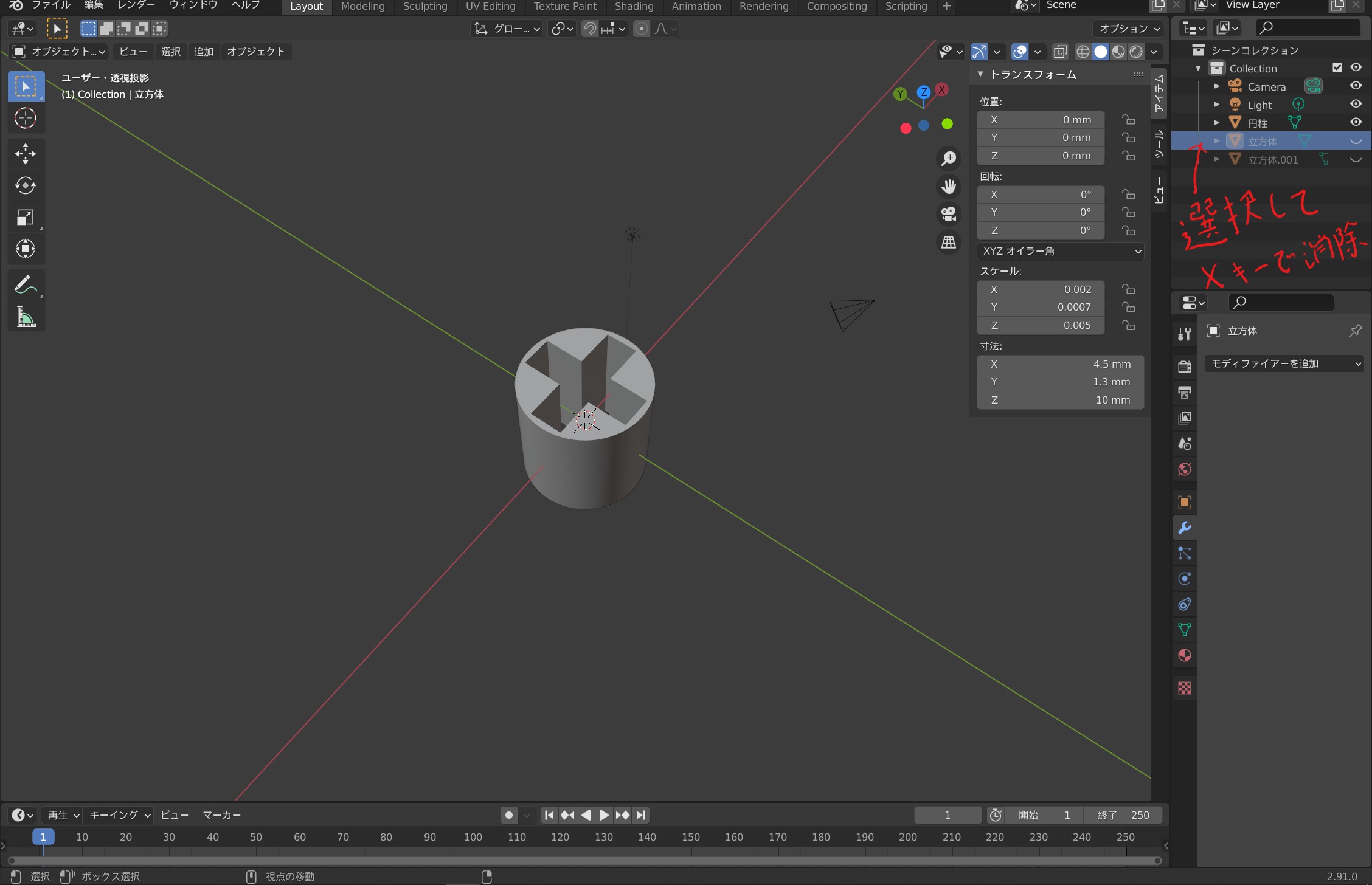The width and height of the screenshot is (1372, 885).
Task: Select the Rotate tool
Action: pos(26,185)
